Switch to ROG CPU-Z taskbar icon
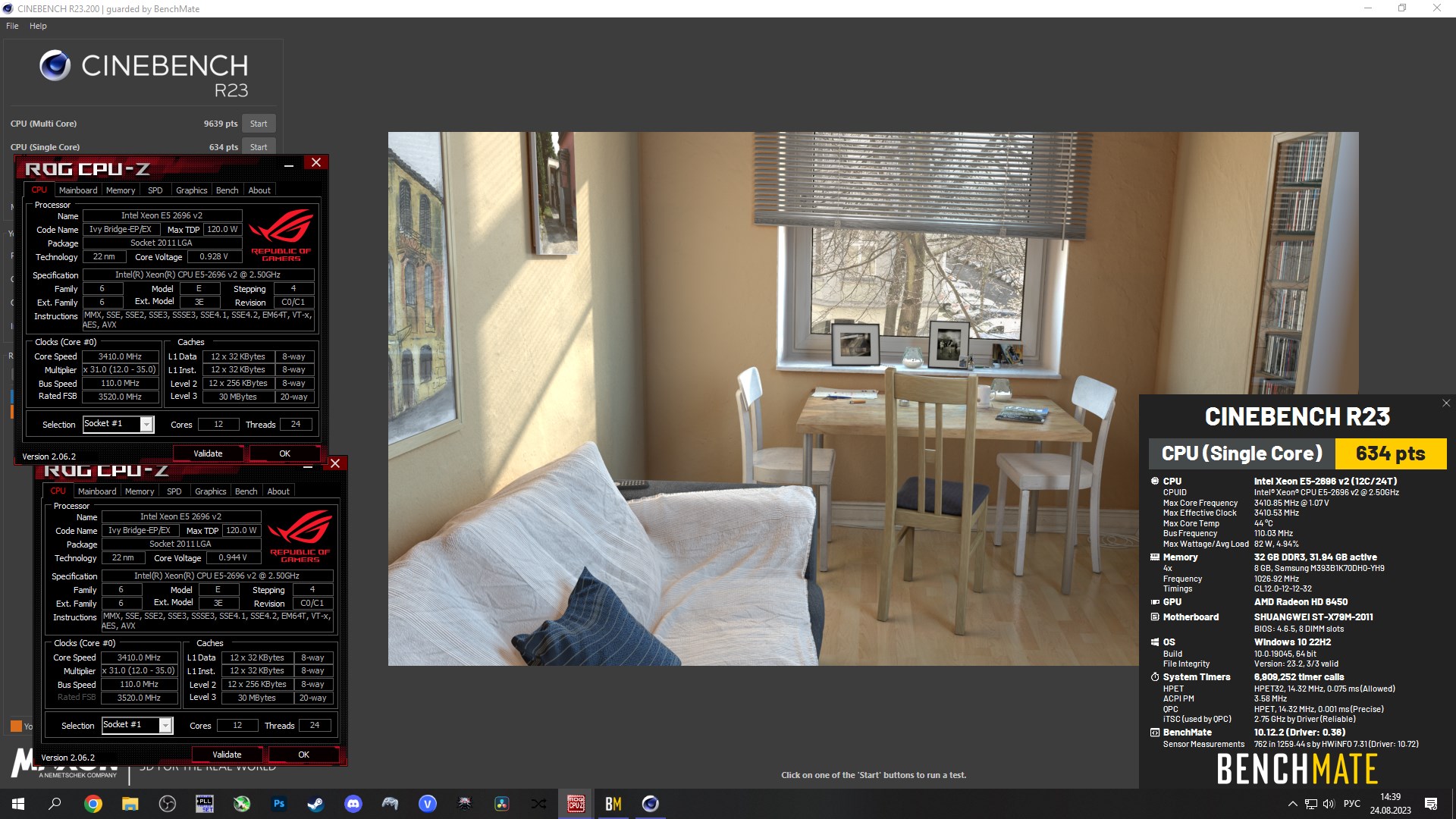This screenshot has height=819, width=1456. tap(576, 804)
